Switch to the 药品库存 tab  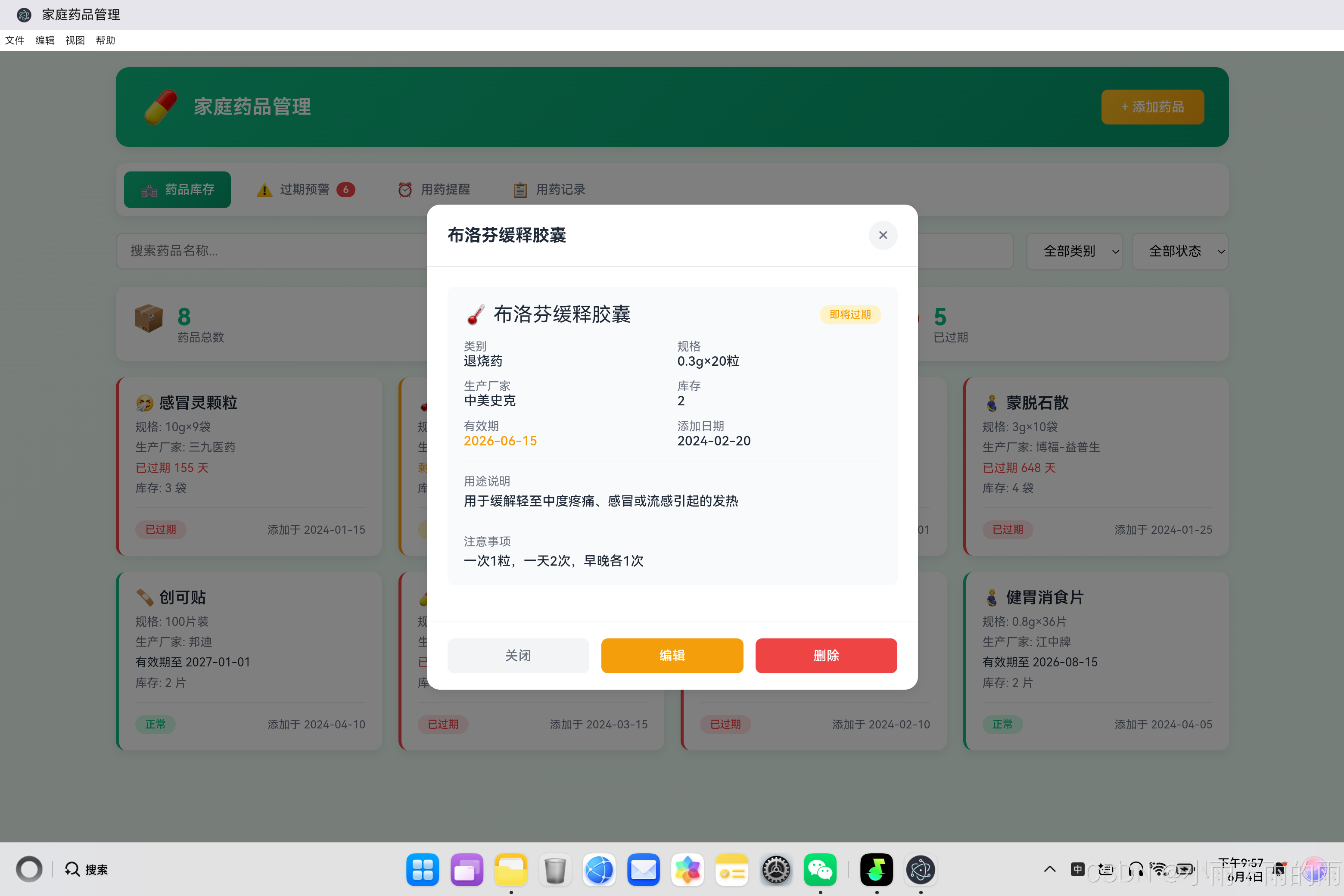point(177,189)
